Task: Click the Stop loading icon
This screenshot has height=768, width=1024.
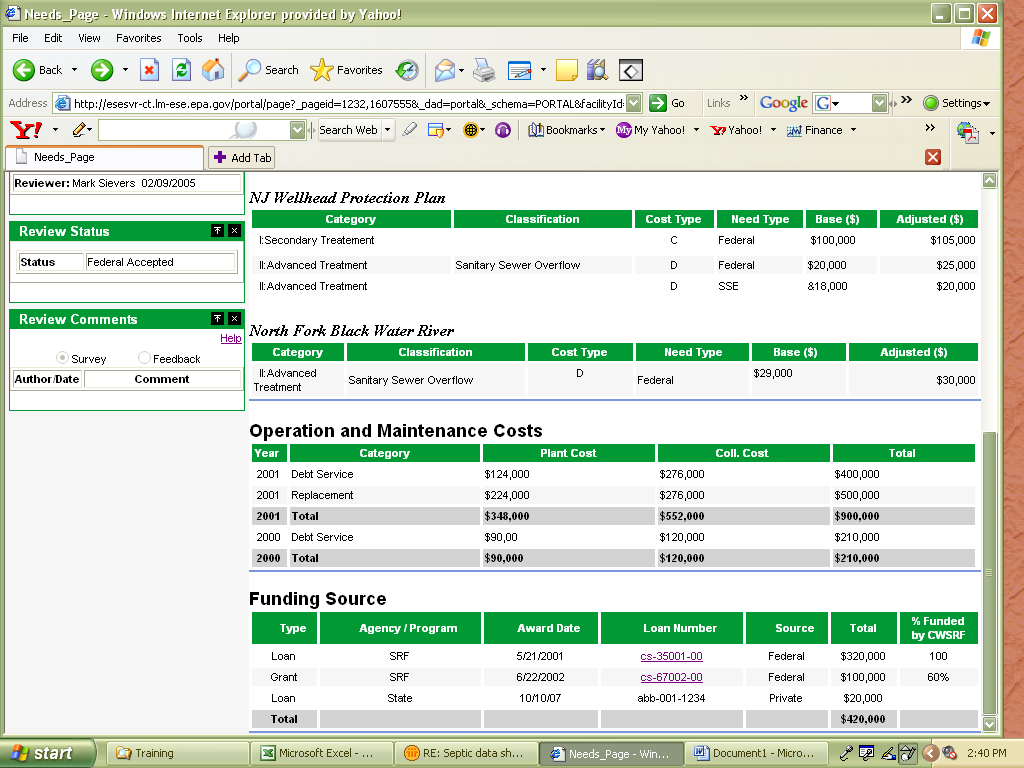Action: (150, 70)
